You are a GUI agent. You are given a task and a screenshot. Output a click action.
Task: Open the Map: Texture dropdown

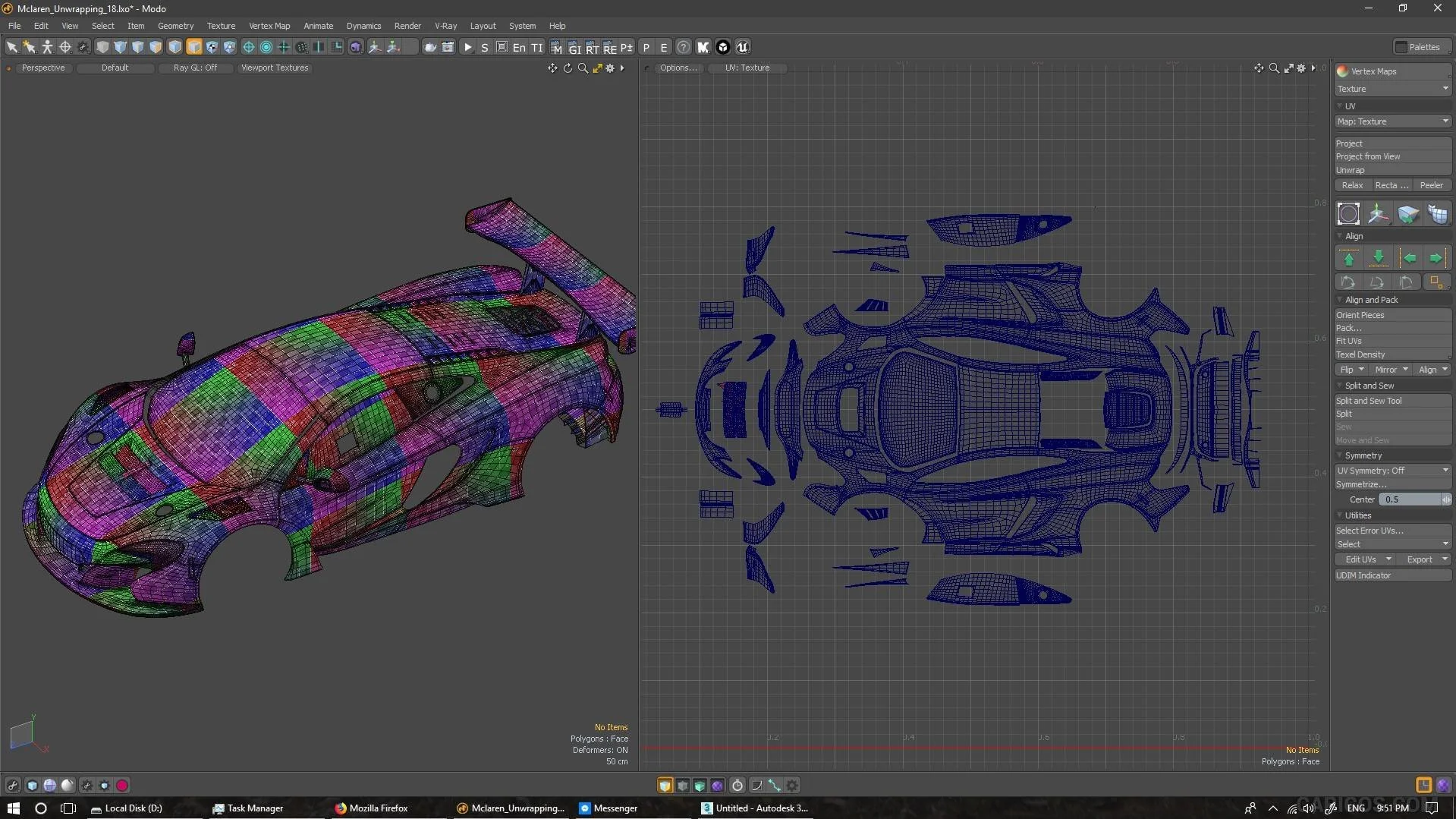1392,121
